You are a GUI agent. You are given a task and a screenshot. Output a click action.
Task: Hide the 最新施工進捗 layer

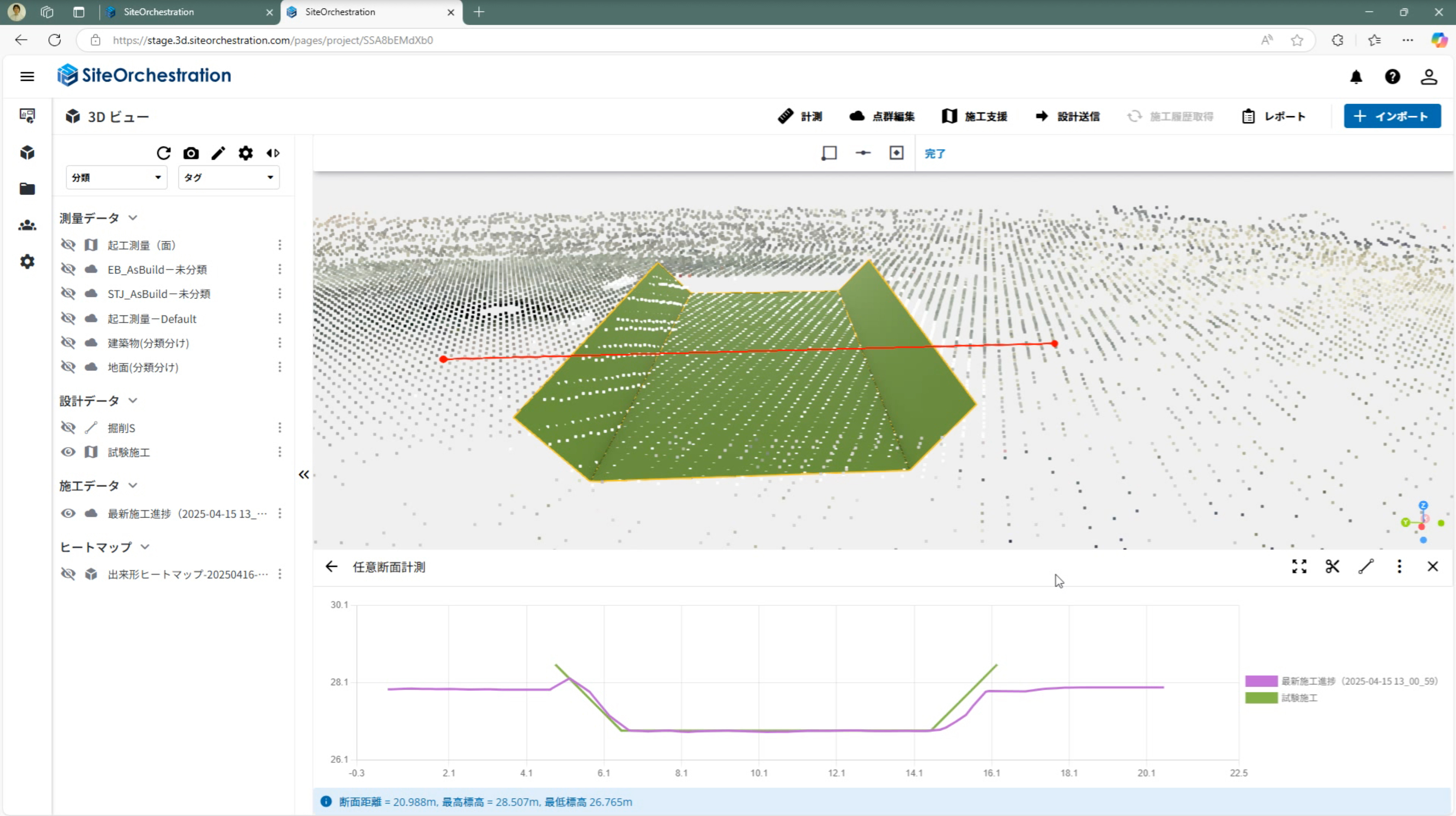pos(68,513)
